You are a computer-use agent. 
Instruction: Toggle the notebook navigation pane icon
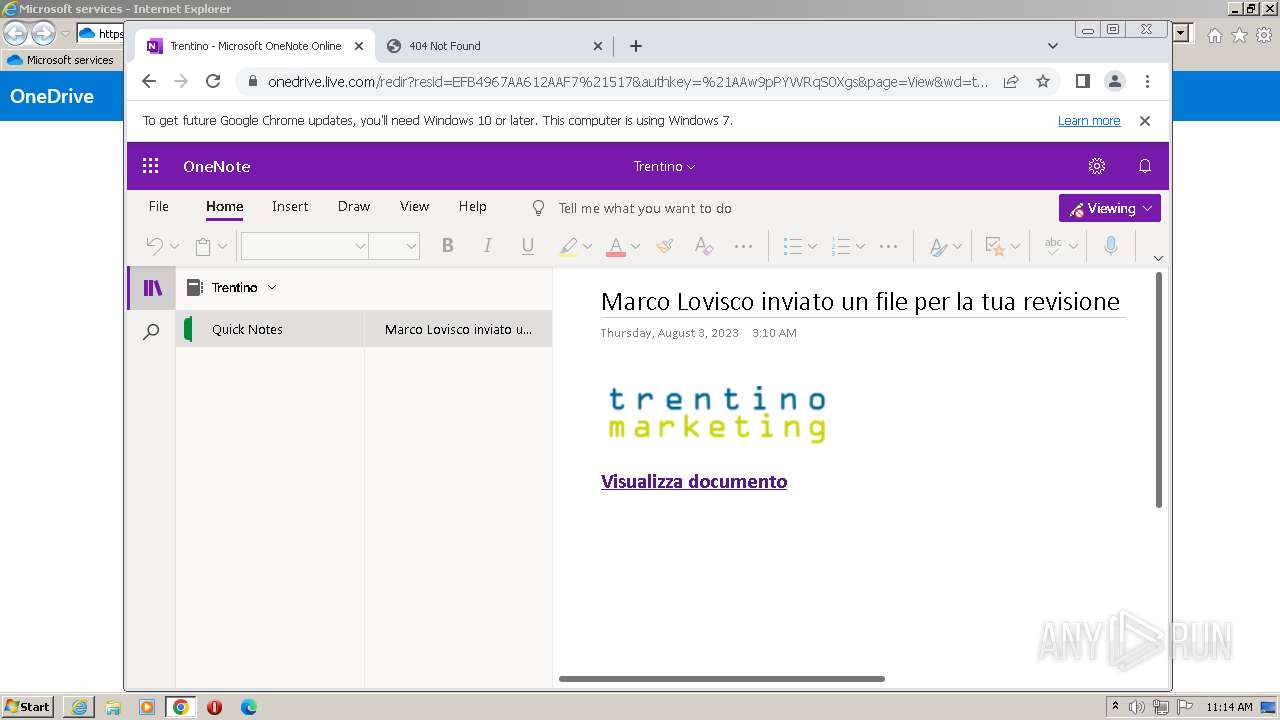[152, 288]
